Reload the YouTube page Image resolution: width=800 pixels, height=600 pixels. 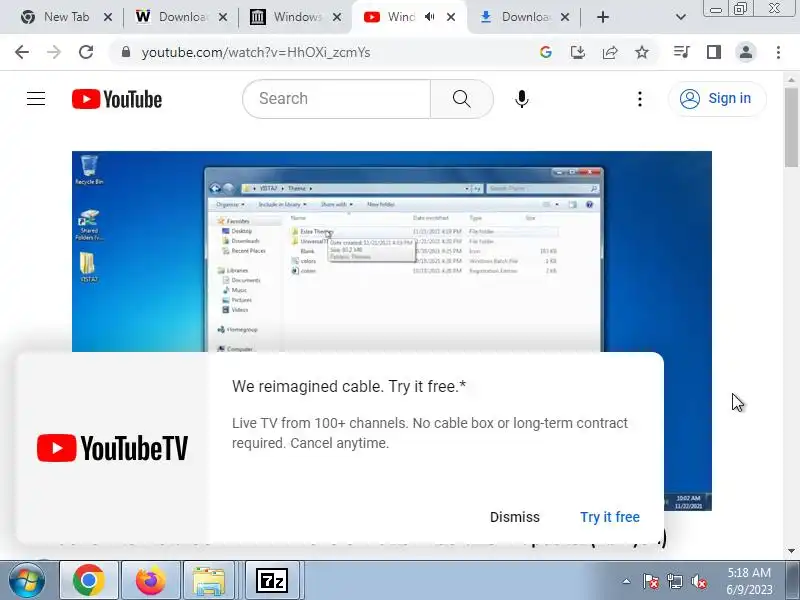[x=86, y=52]
